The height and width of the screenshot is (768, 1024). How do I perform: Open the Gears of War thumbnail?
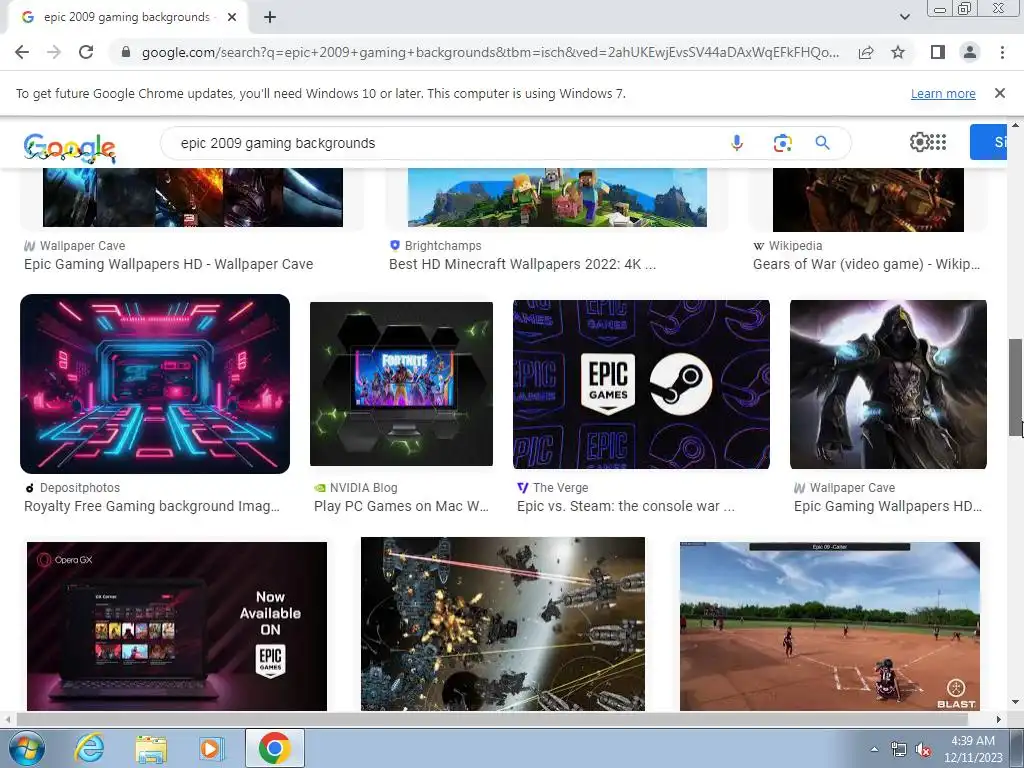pos(868,199)
